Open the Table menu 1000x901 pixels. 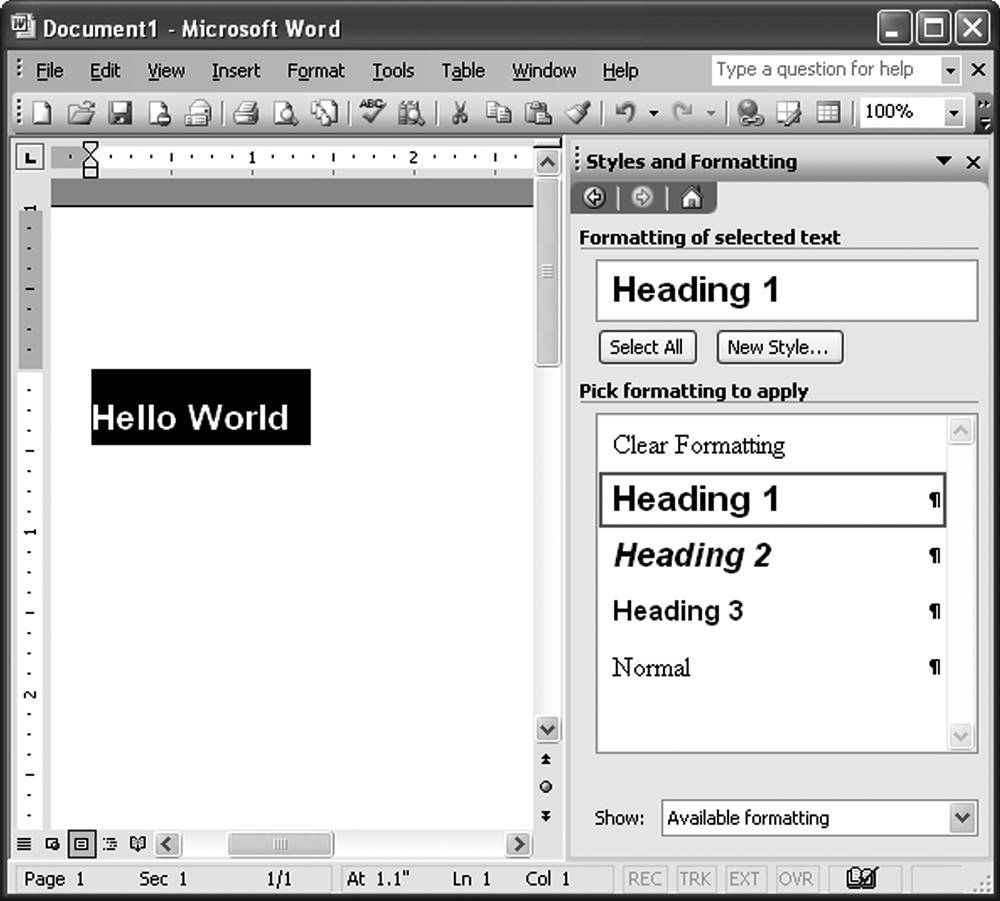click(x=463, y=70)
